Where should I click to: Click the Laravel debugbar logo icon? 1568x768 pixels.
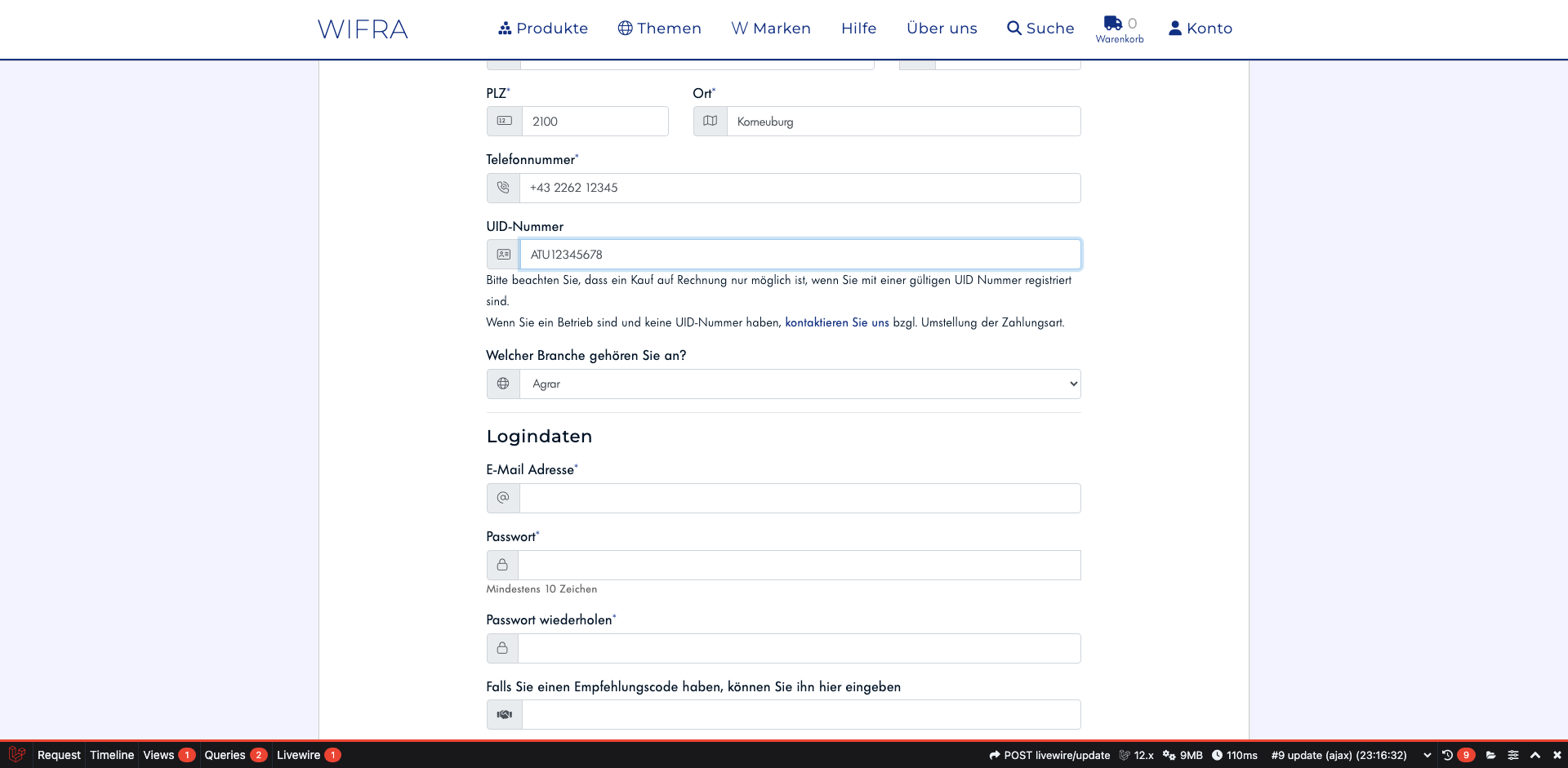(x=16, y=755)
